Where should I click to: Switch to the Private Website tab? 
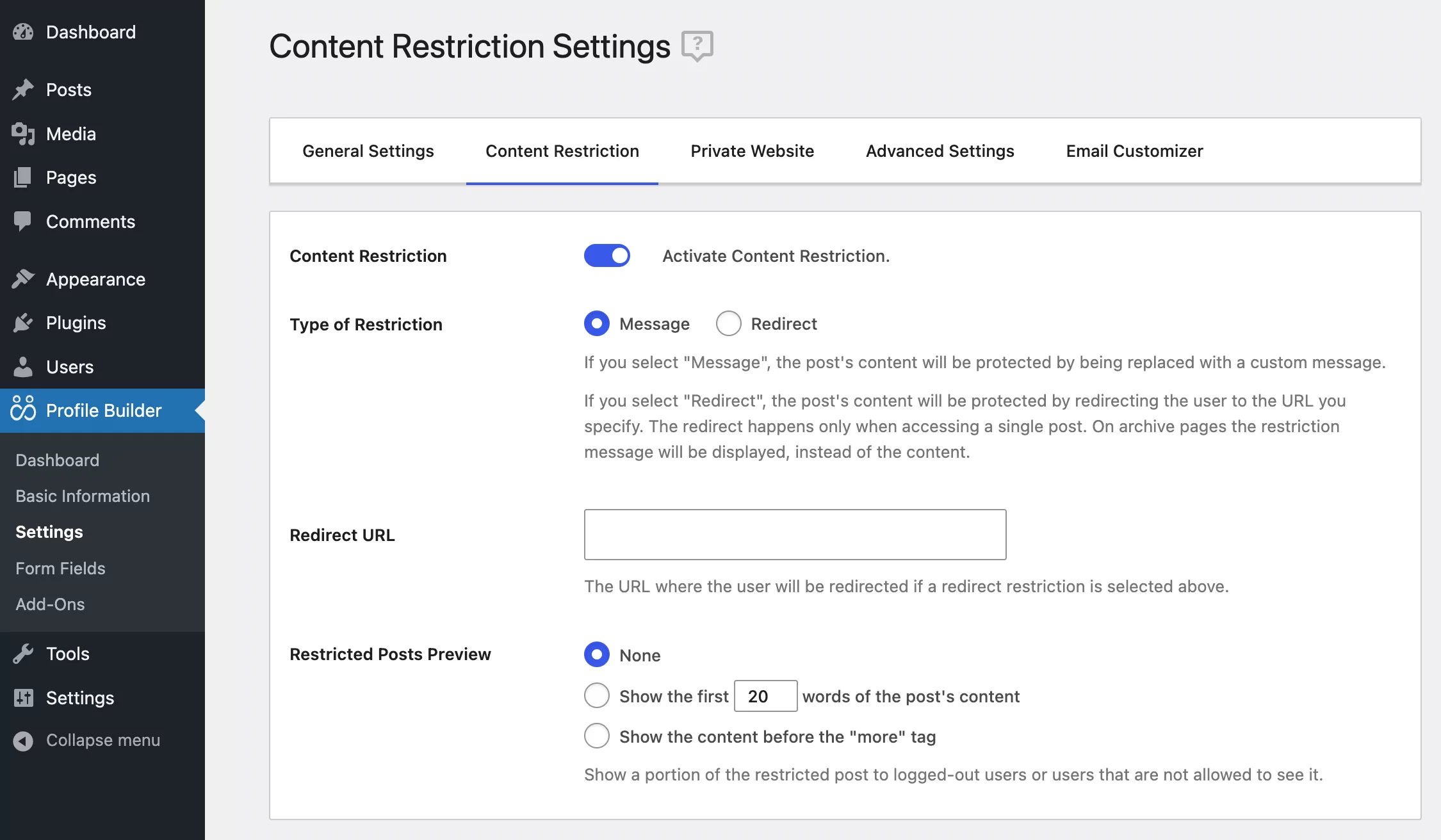753,151
